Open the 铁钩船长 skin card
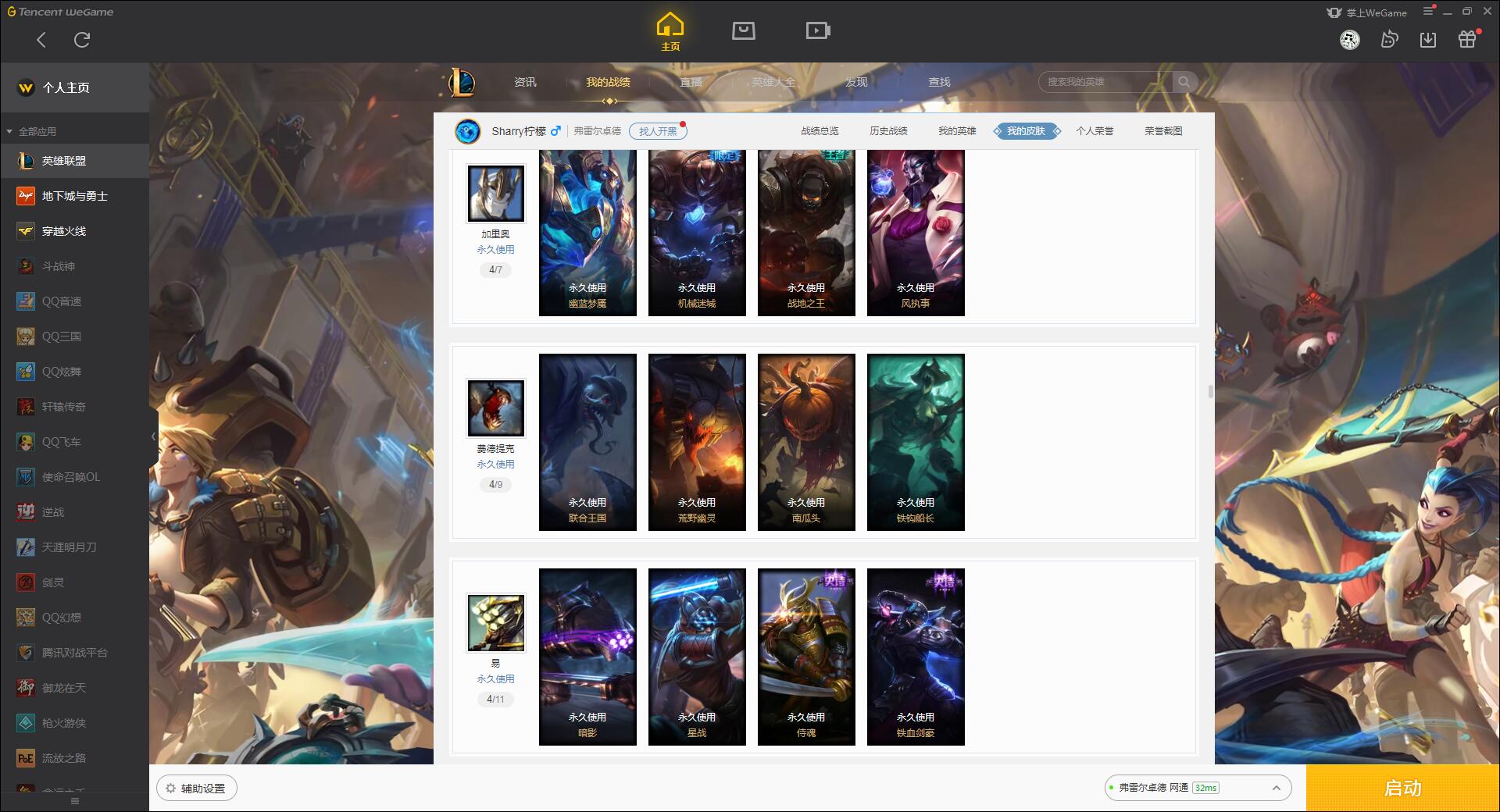Viewport: 1500px width, 812px height. point(916,442)
